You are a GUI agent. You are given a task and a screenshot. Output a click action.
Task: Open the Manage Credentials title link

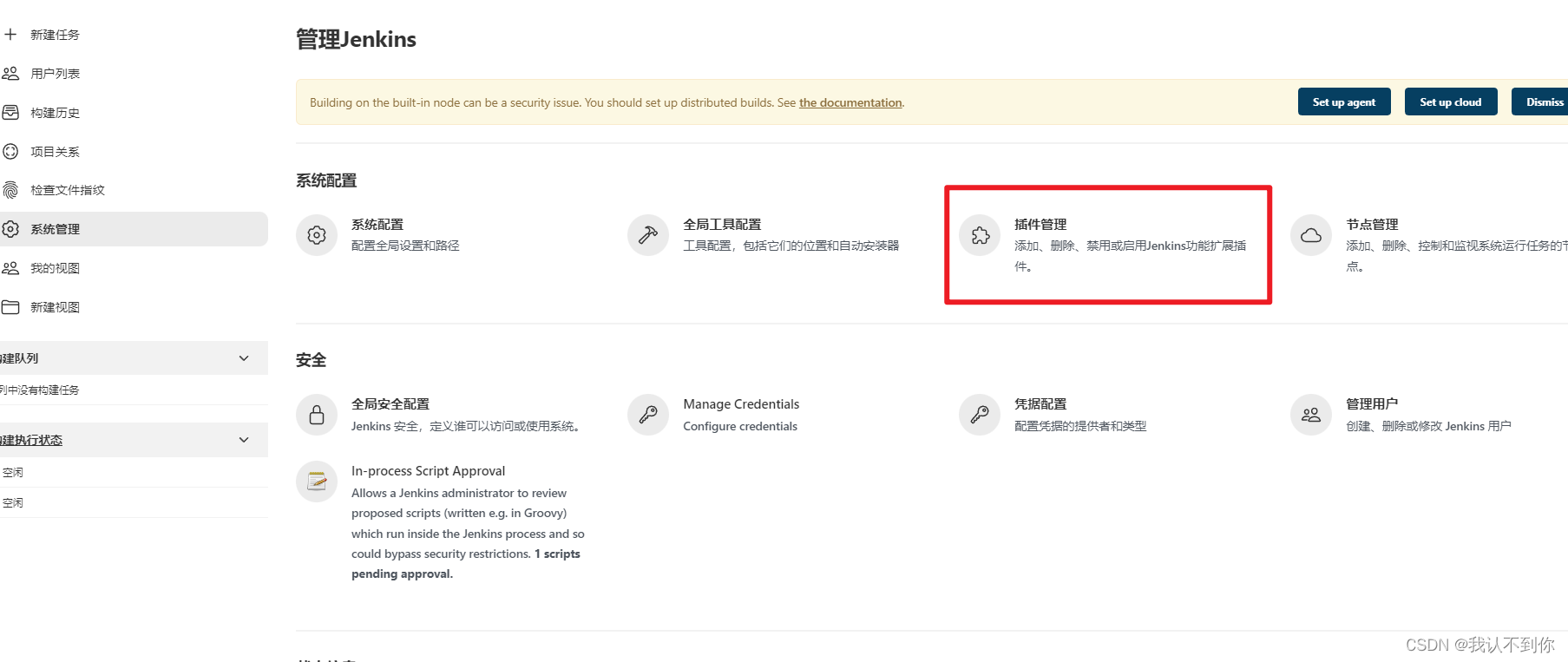[741, 404]
